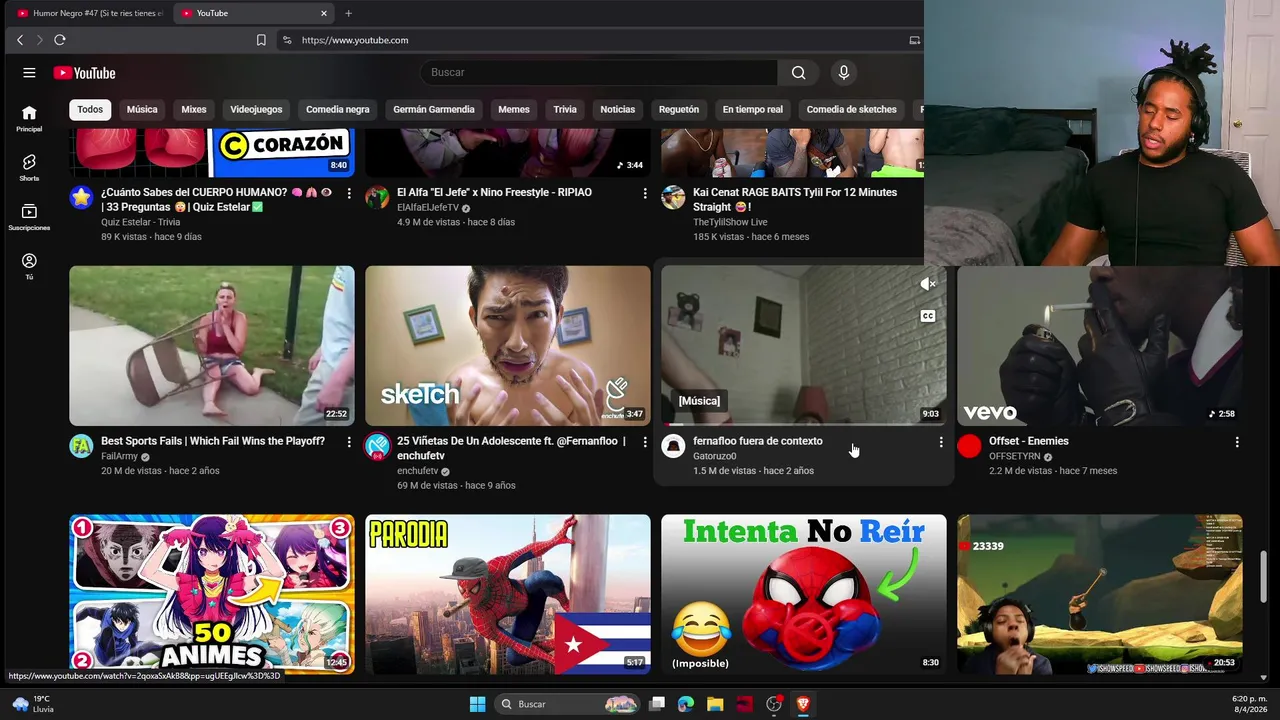Select the Noticias filter chip
The image size is (1280, 720).
[618, 109]
